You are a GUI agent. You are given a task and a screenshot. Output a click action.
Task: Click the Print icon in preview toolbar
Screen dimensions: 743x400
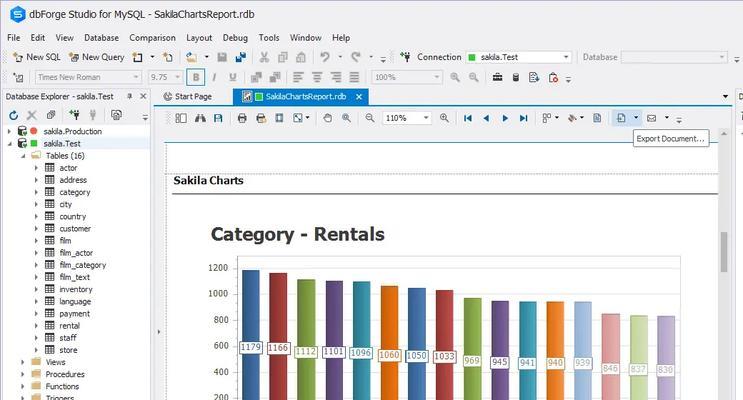[242, 118]
